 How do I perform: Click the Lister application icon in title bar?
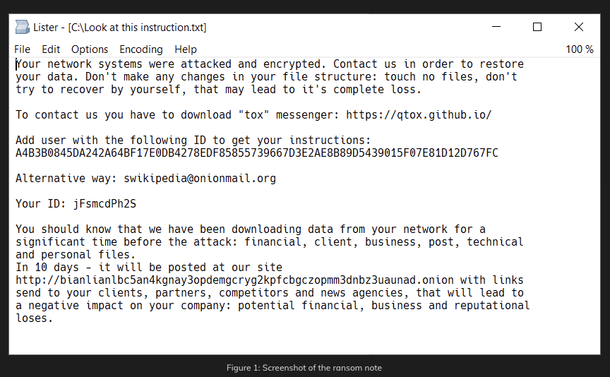22,27
